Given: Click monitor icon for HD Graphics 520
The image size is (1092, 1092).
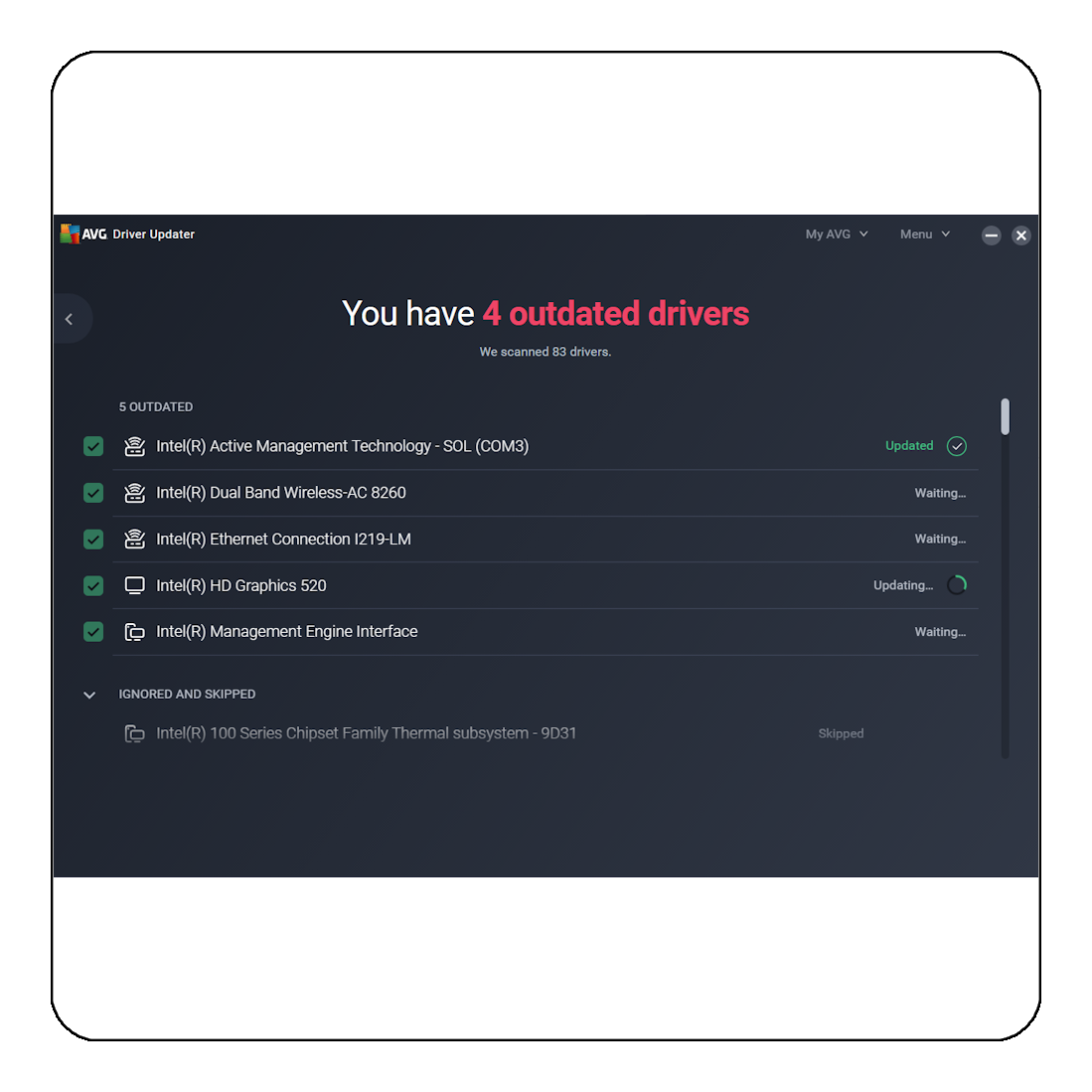Looking at the screenshot, I should pyautogui.click(x=134, y=585).
